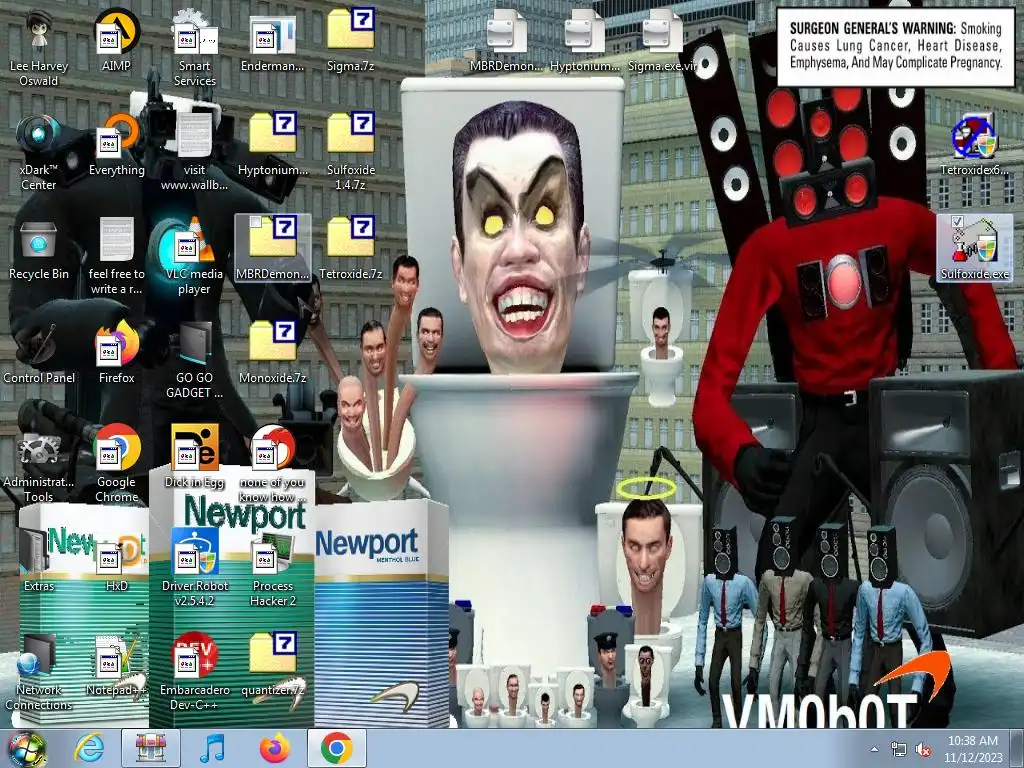Viewport: 1024px width, 768px height.
Task: Select the Hyptonium file at top of the desktop
Action: (x=584, y=40)
